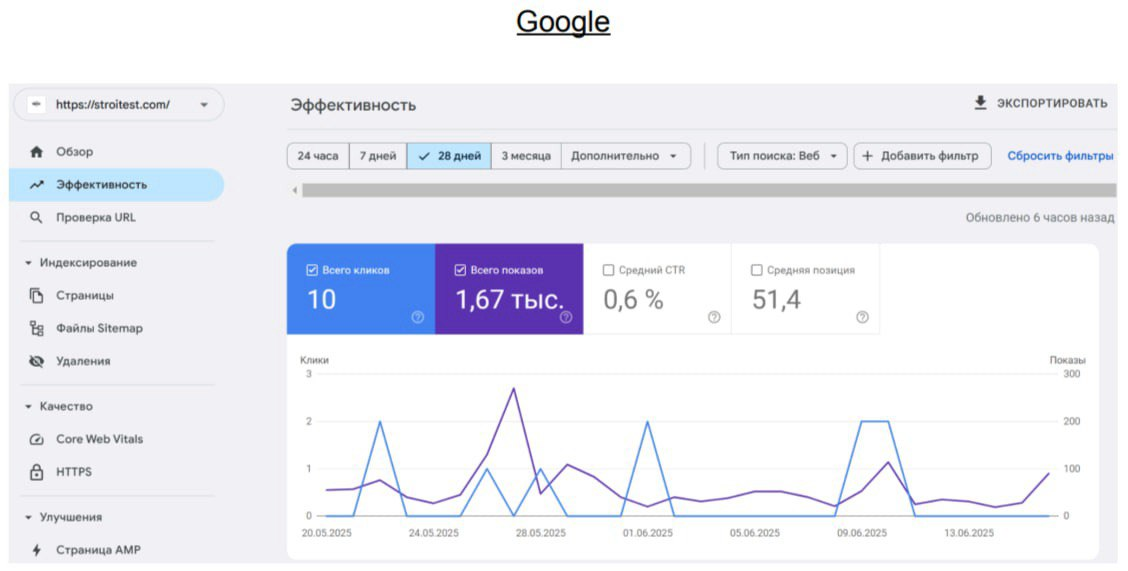Click the HTTPS lock icon
1128x571 pixels.
click(36, 472)
